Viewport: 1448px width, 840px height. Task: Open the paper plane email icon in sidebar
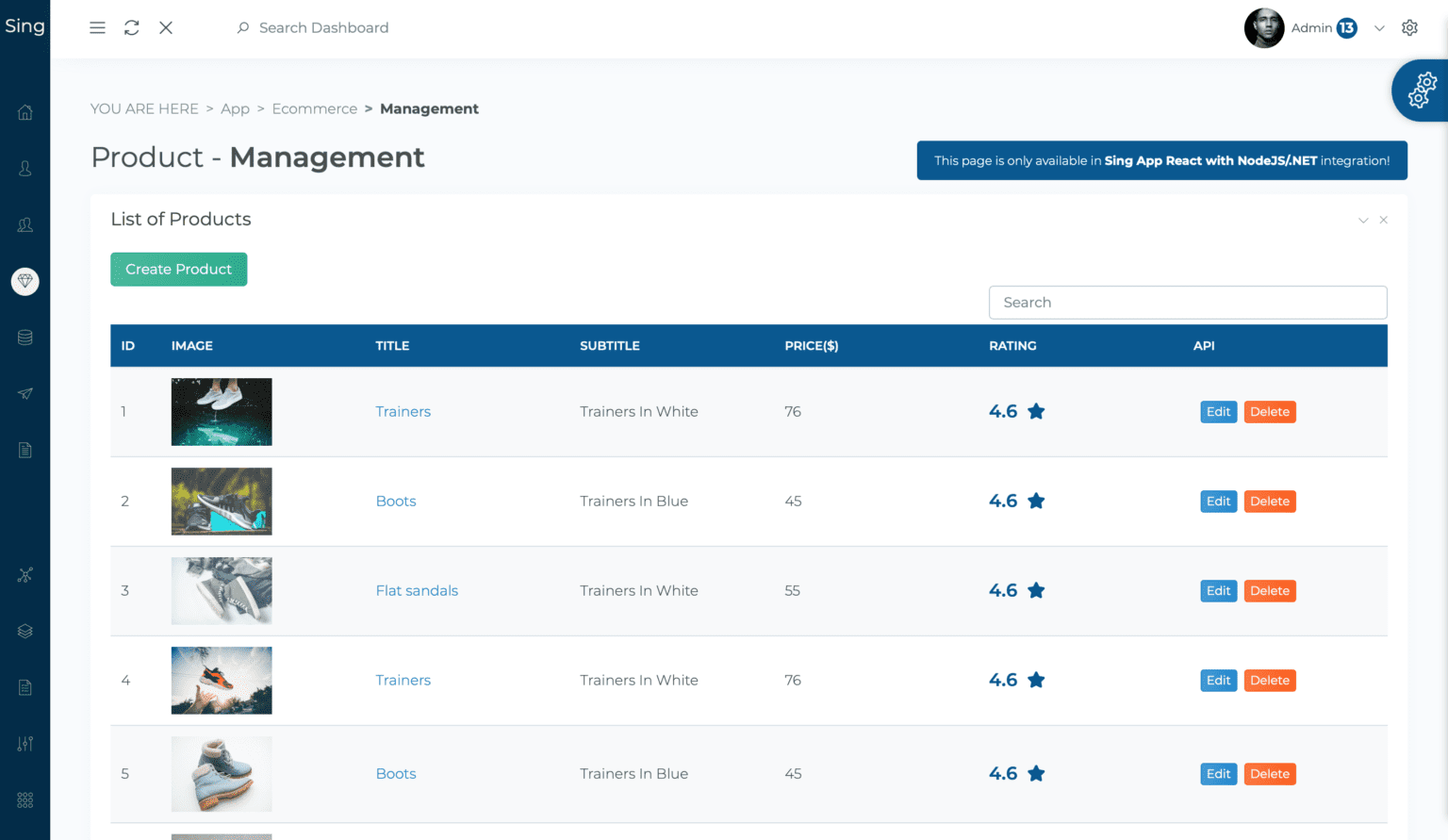tap(25, 393)
